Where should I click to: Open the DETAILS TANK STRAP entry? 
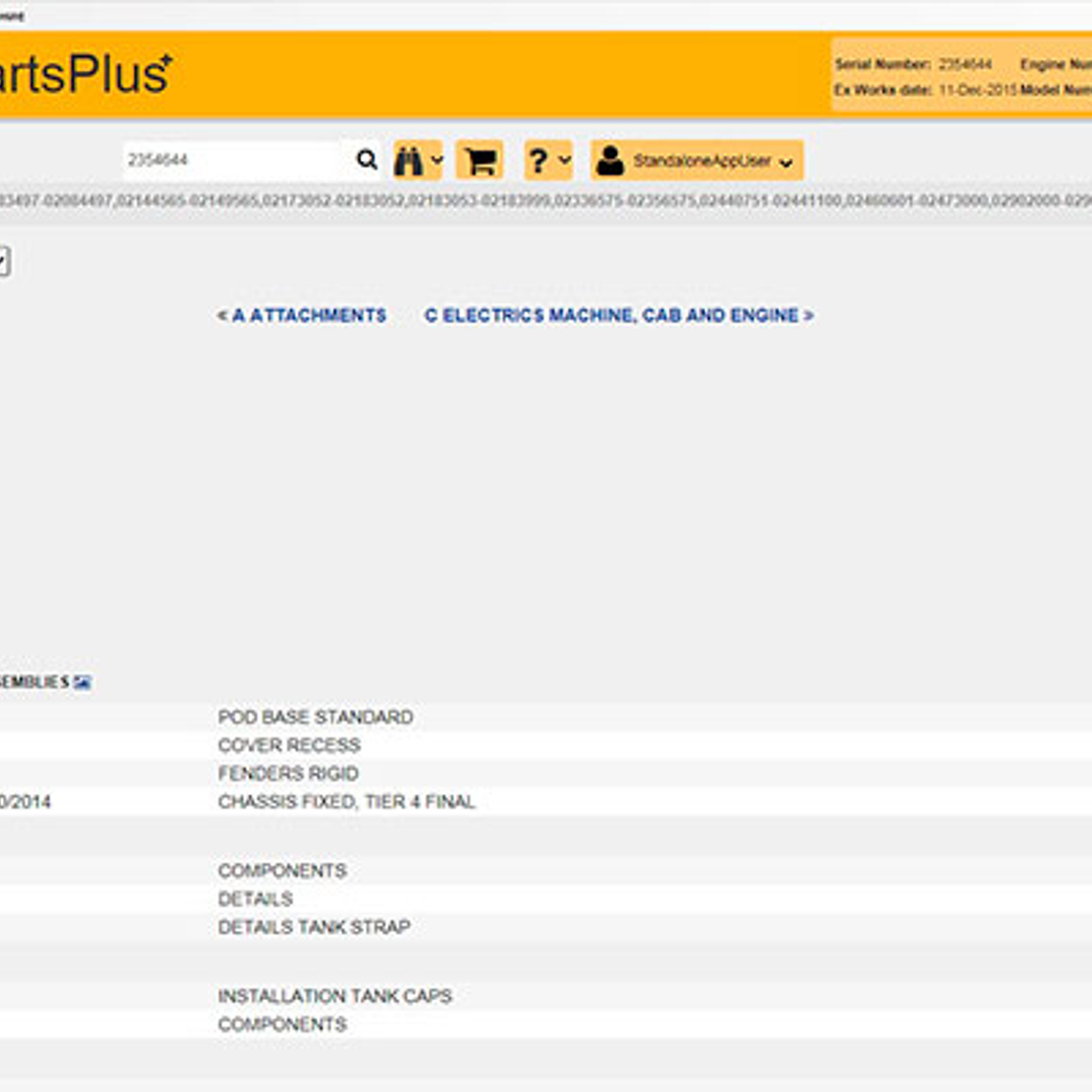(314, 927)
